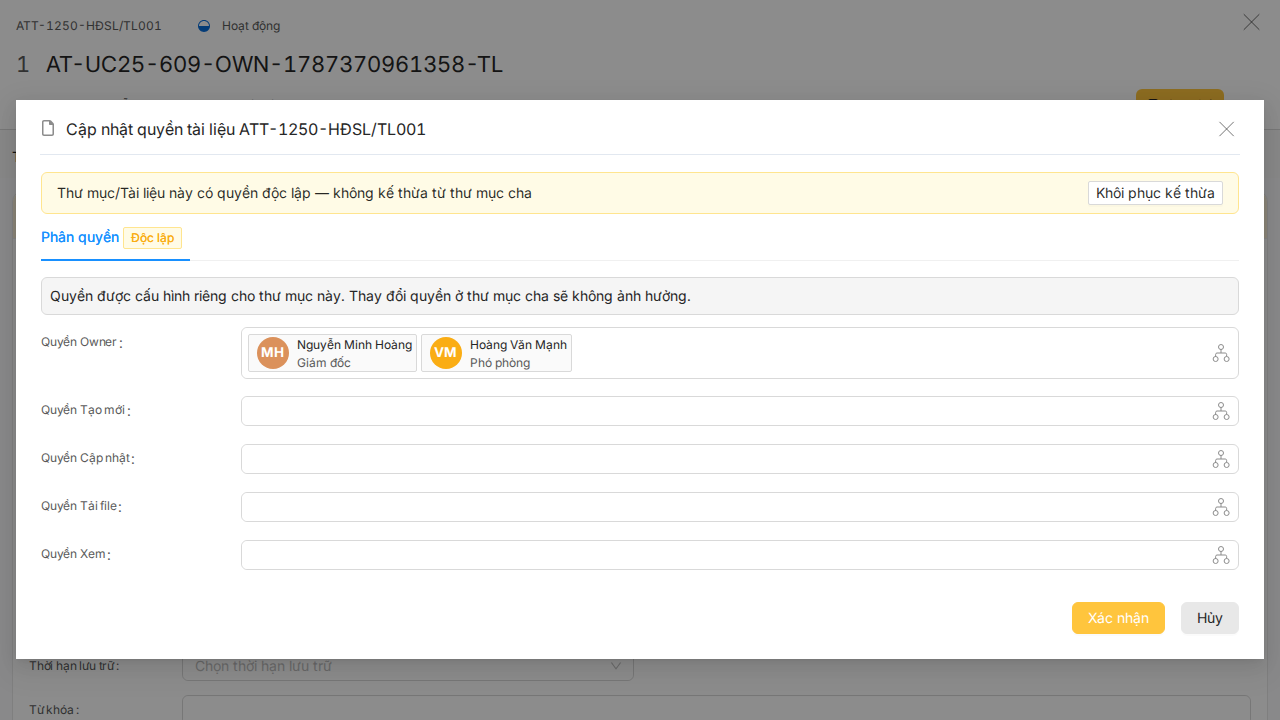Close the Cập nhật quyền tài liệu dialog
This screenshot has width=1280, height=720.
click(1227, 129)
